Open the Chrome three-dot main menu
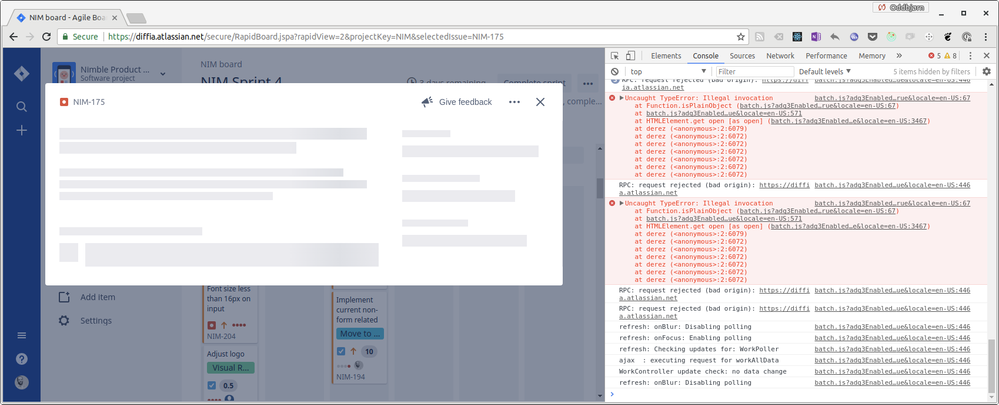The width and height of the screenshot is (999, 405). pyautogui.click(x=986, y=37)
